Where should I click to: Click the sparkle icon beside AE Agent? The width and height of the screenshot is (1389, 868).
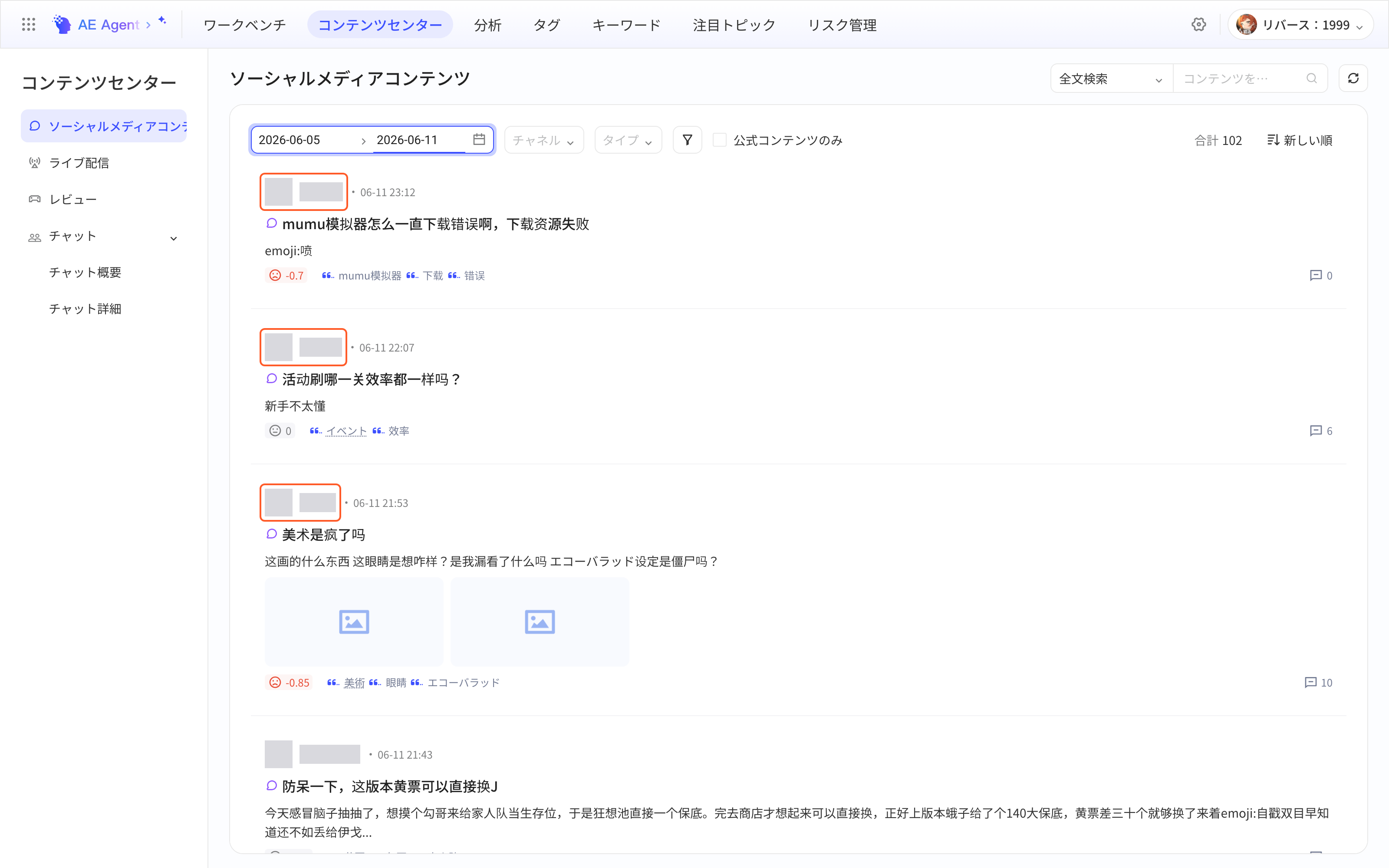click(162, 21)
